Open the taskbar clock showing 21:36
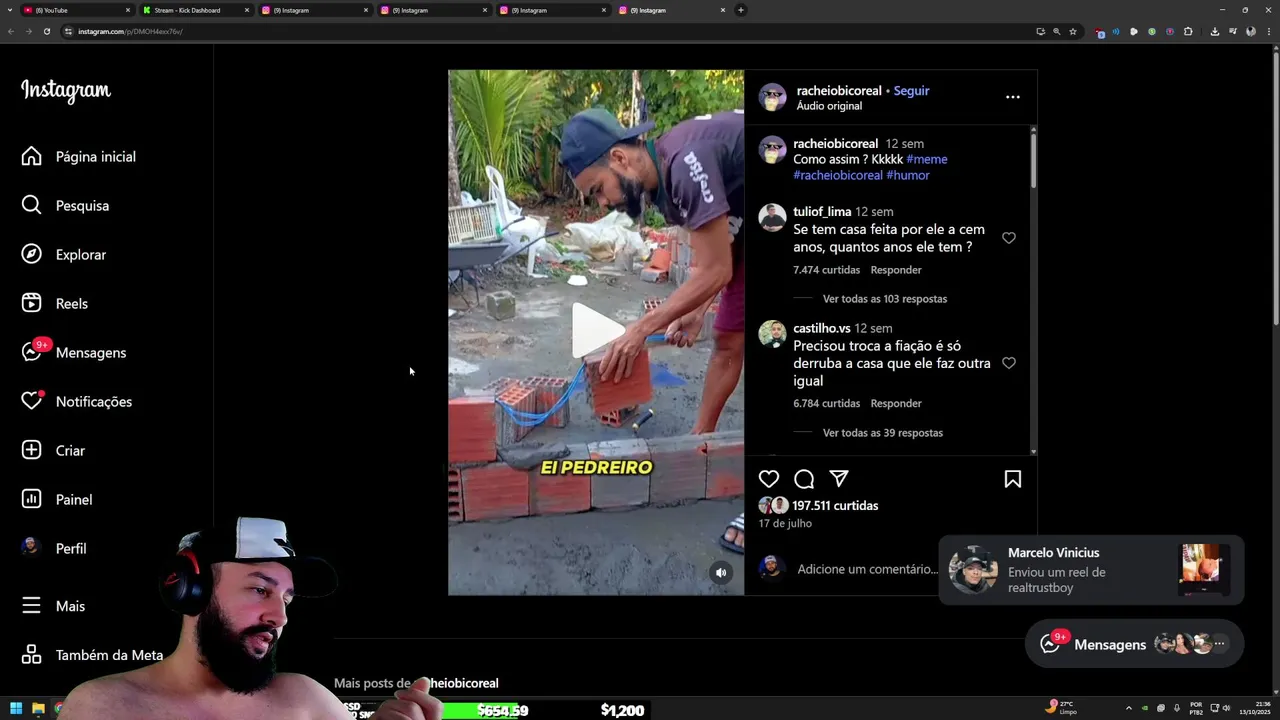 pyautogui.click(x=1255, y=709)
